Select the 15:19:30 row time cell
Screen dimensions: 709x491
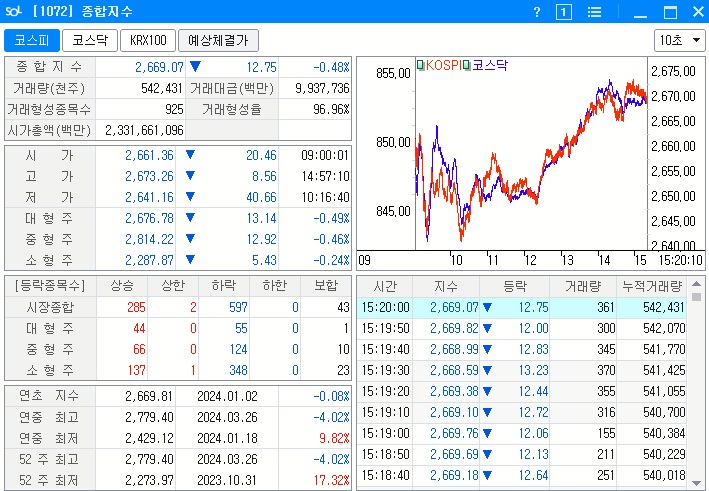tap(385, 370)
